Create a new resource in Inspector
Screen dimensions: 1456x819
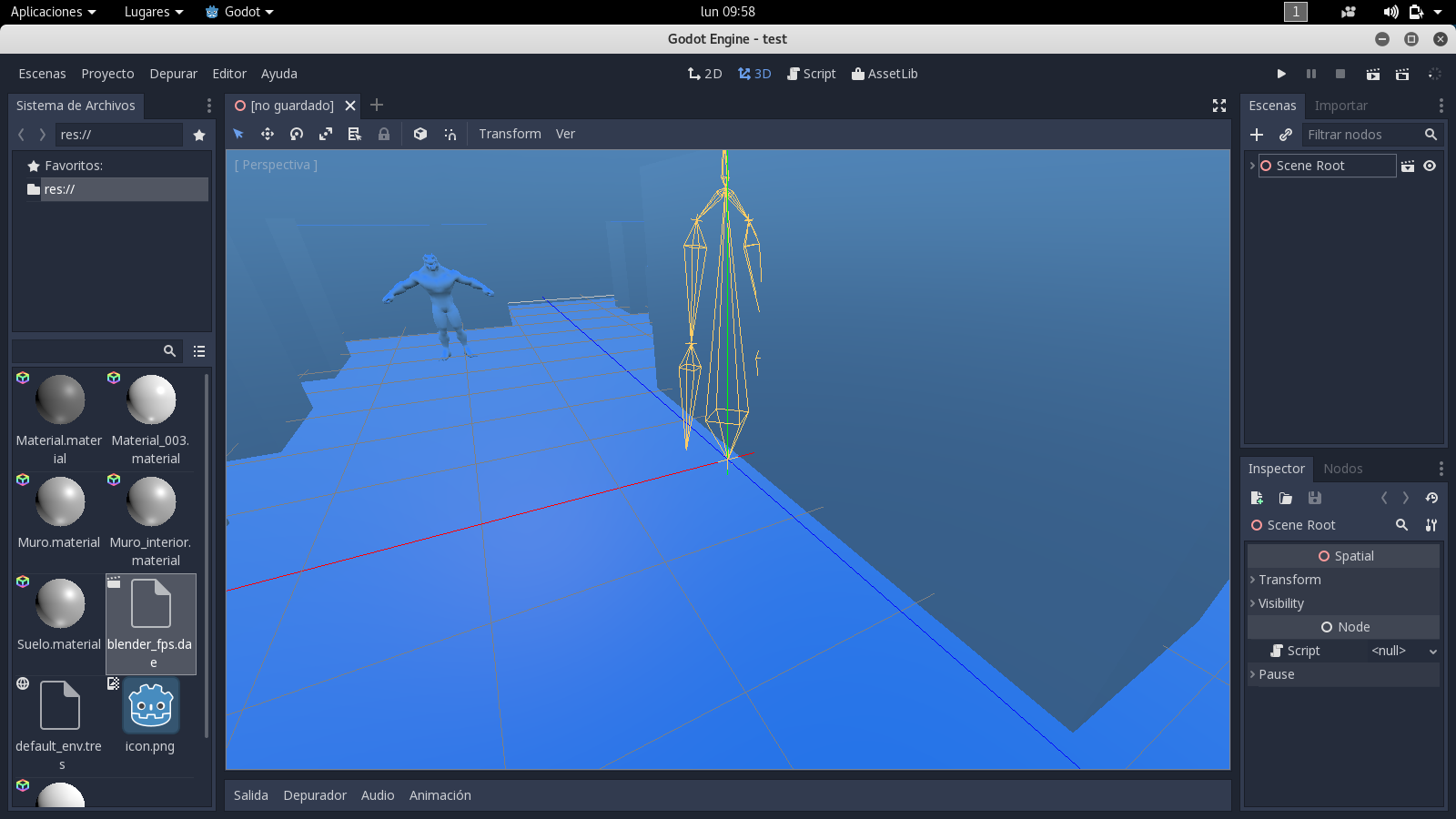point(1257,498)
